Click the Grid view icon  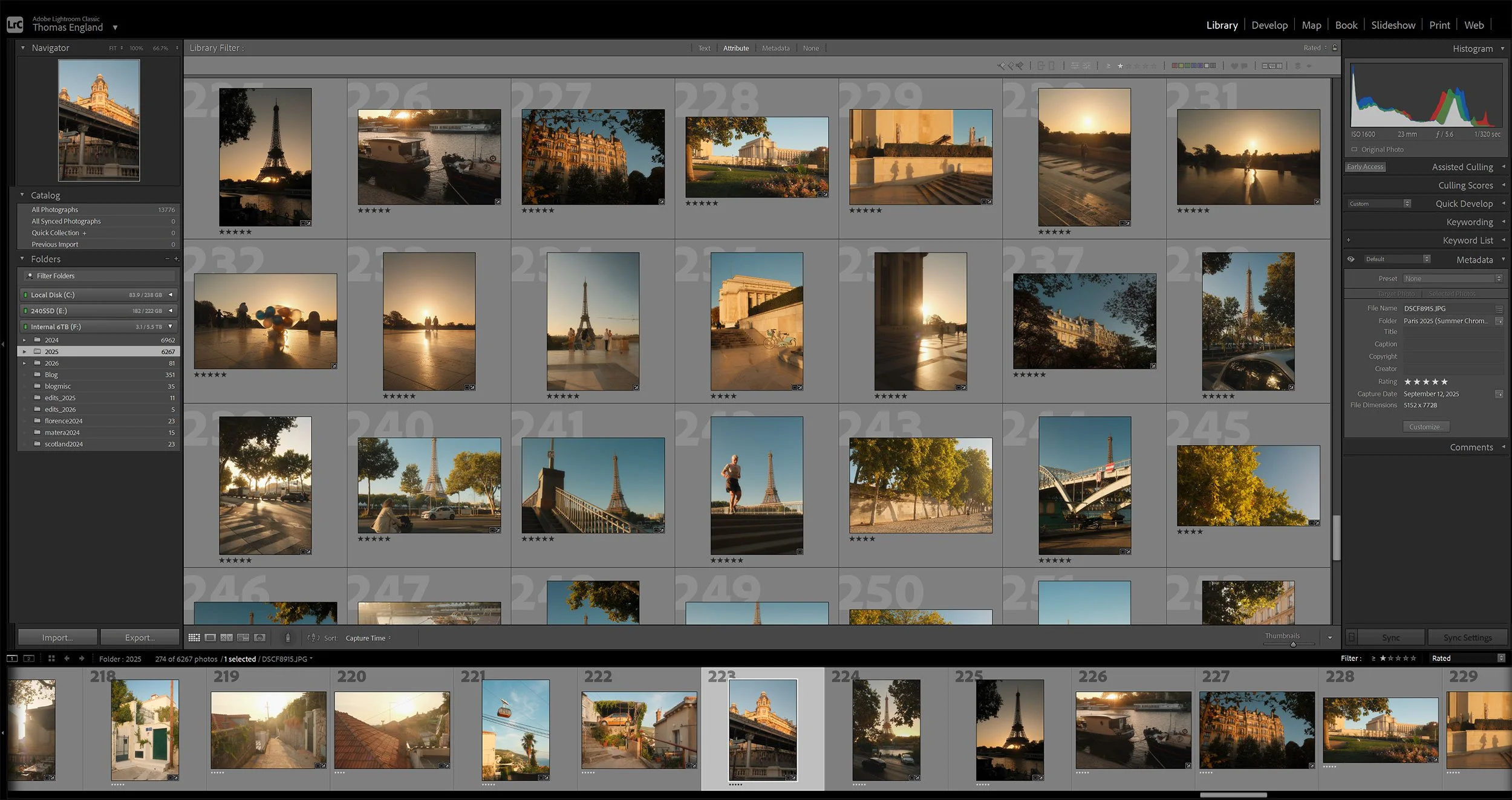point(194,637)
